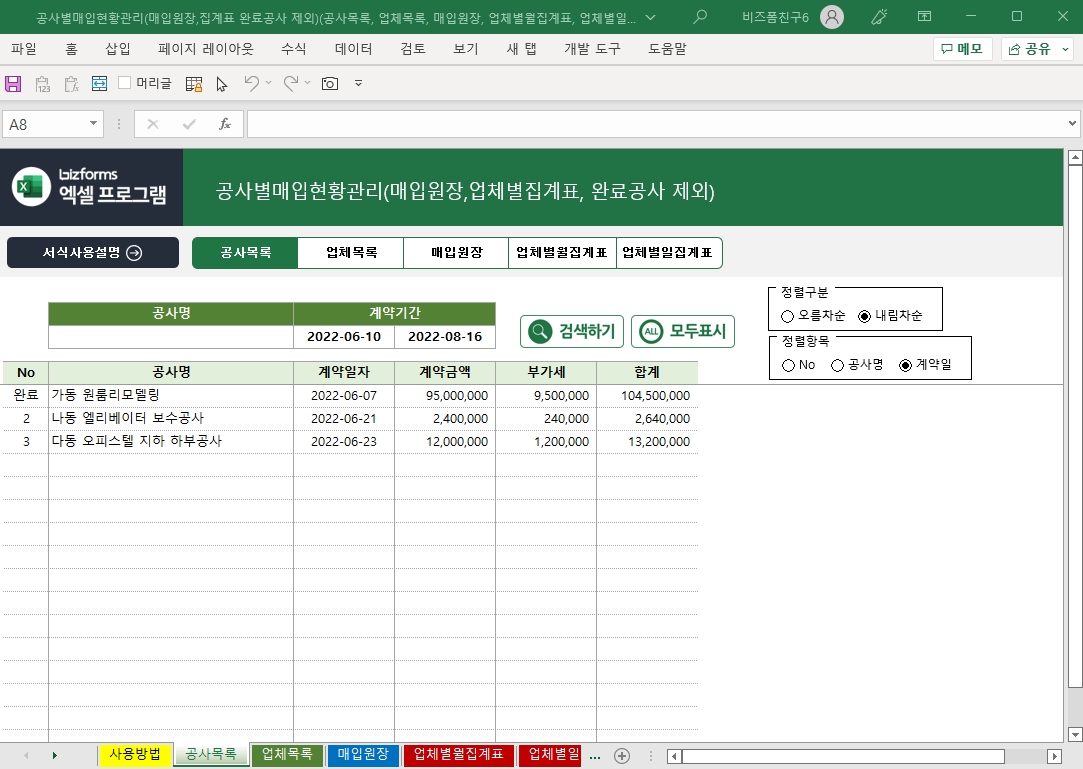Select 공사명 sort field radio button
The image size is (1083, 769).
pyautogui.click(x=838, y=365)
